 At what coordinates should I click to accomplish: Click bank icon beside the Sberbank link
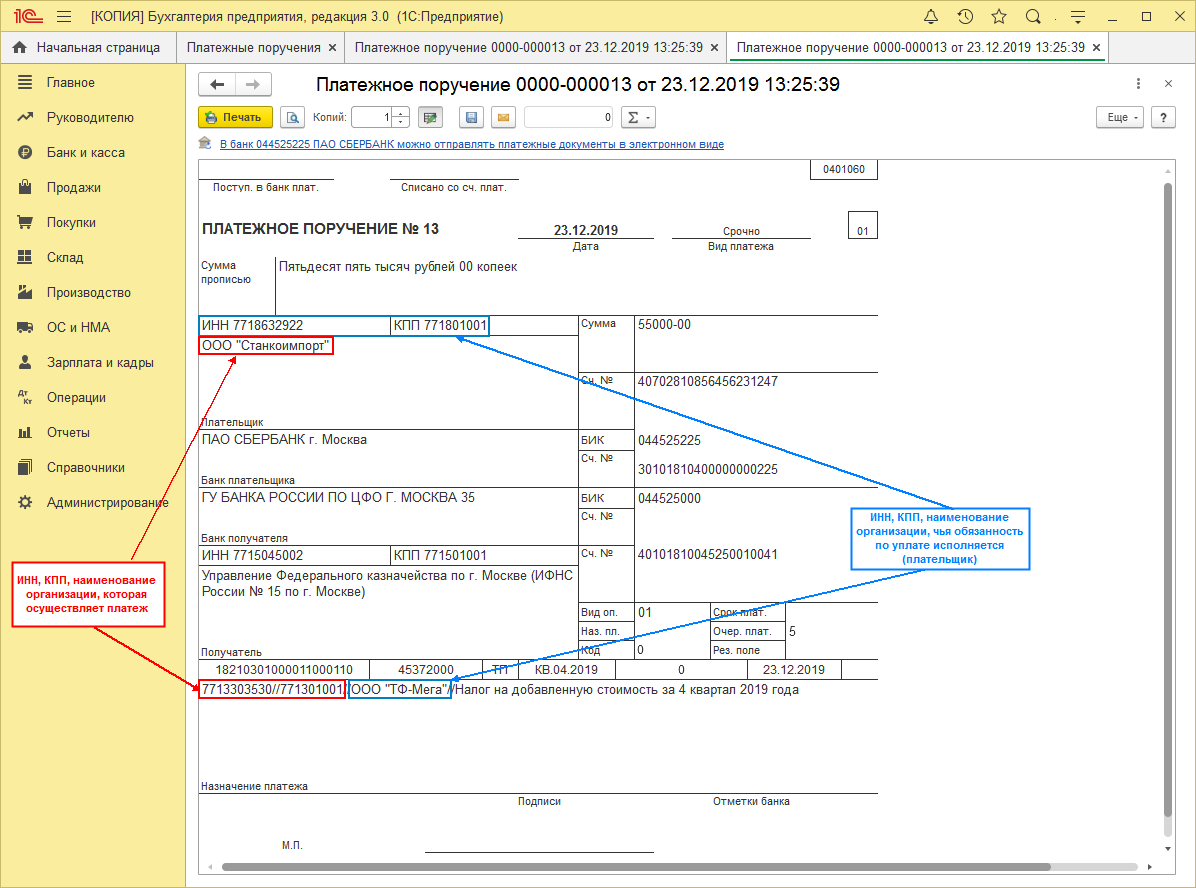(204, 143)
